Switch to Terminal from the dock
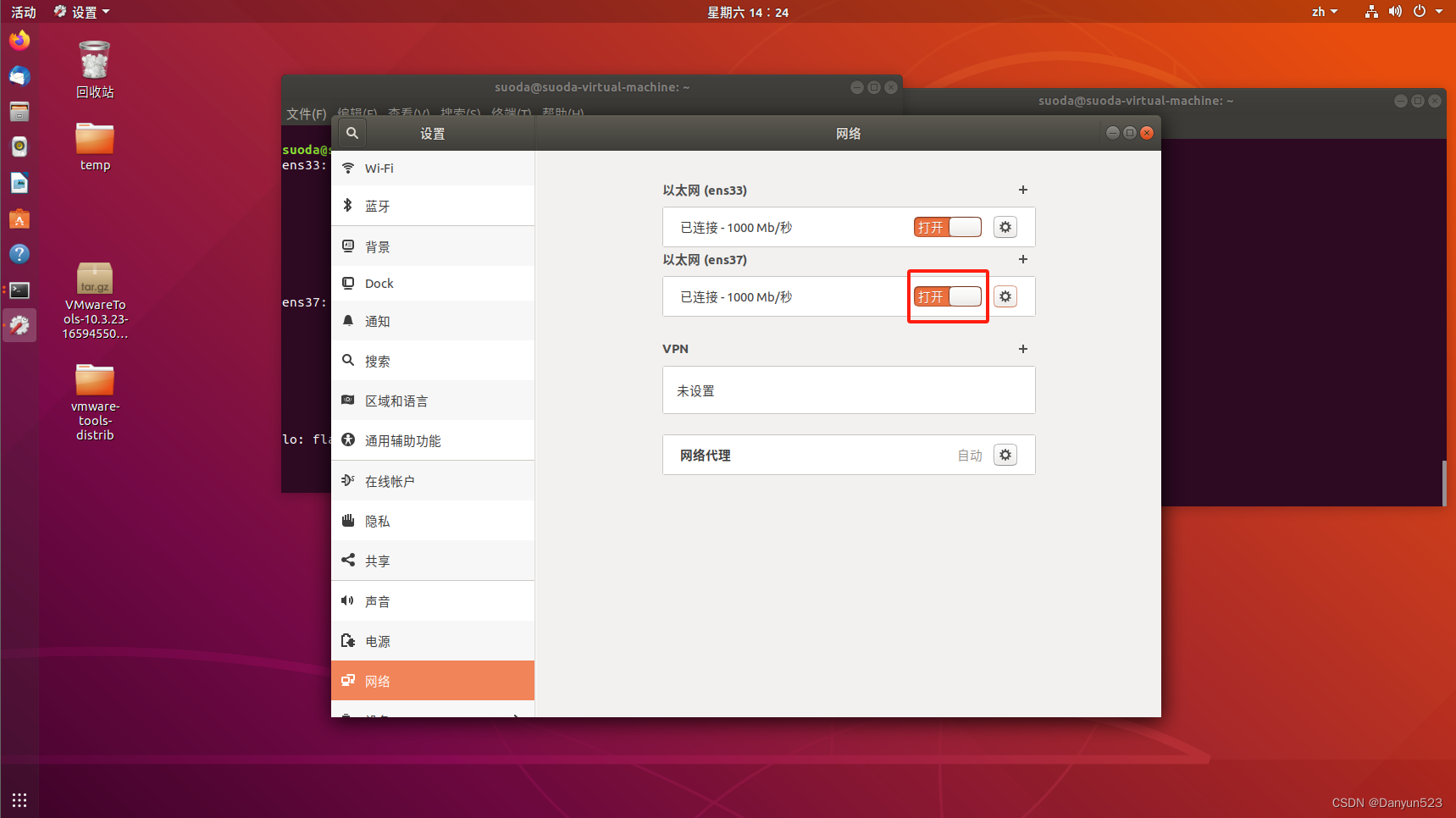This screenshot has height=818, width=1456. click(x=19, y=290)
